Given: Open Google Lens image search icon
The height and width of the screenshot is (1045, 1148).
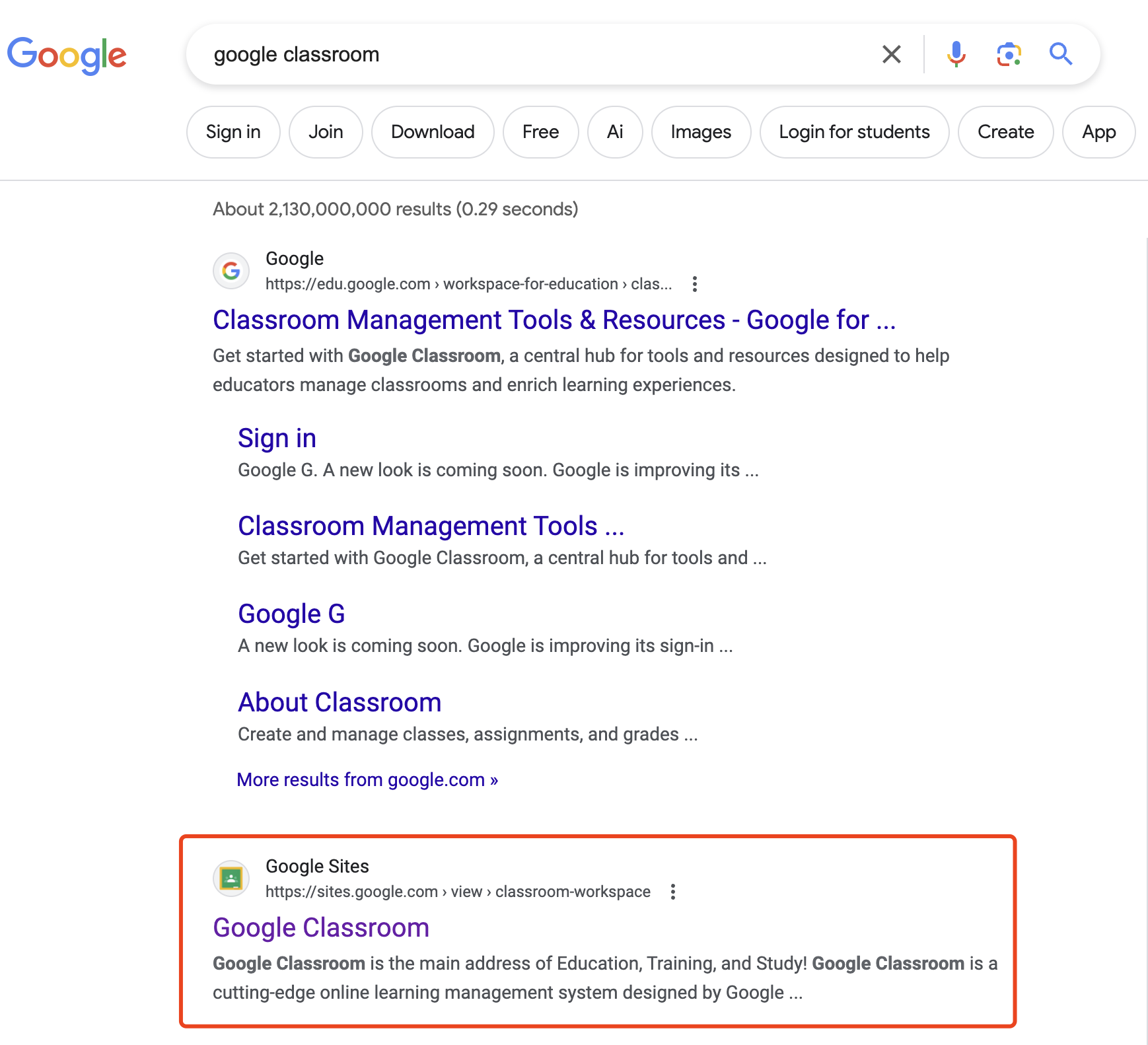Looking at the screenshot, I should click(1009, 54).
